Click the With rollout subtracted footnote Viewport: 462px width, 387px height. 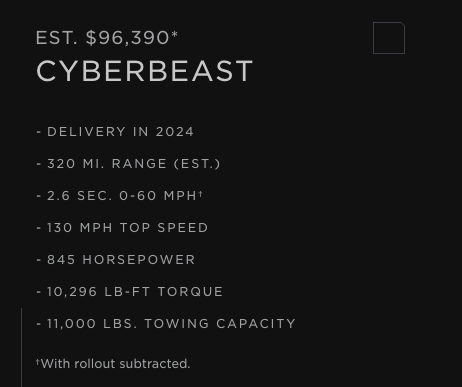[113, 364]
